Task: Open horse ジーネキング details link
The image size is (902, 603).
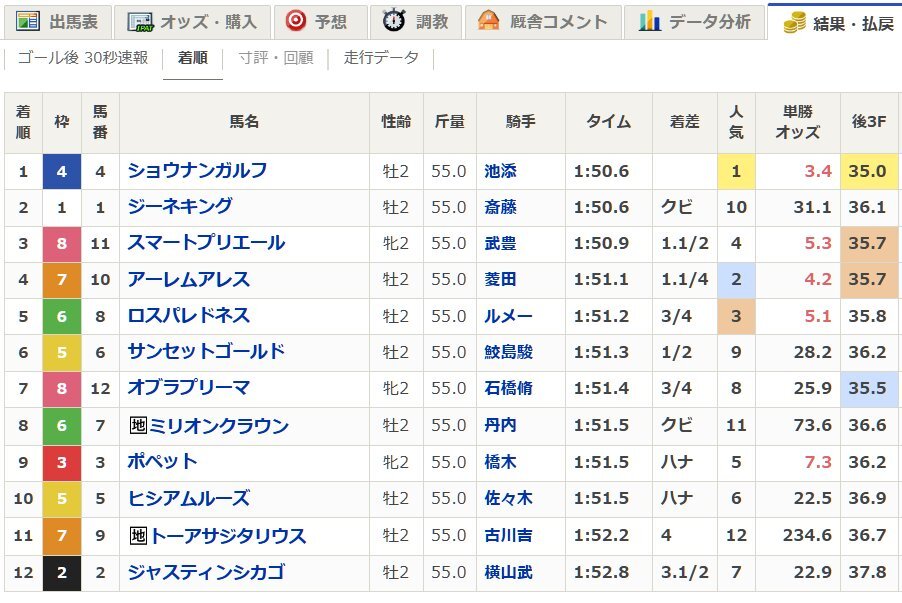Action: click(180, 207)
